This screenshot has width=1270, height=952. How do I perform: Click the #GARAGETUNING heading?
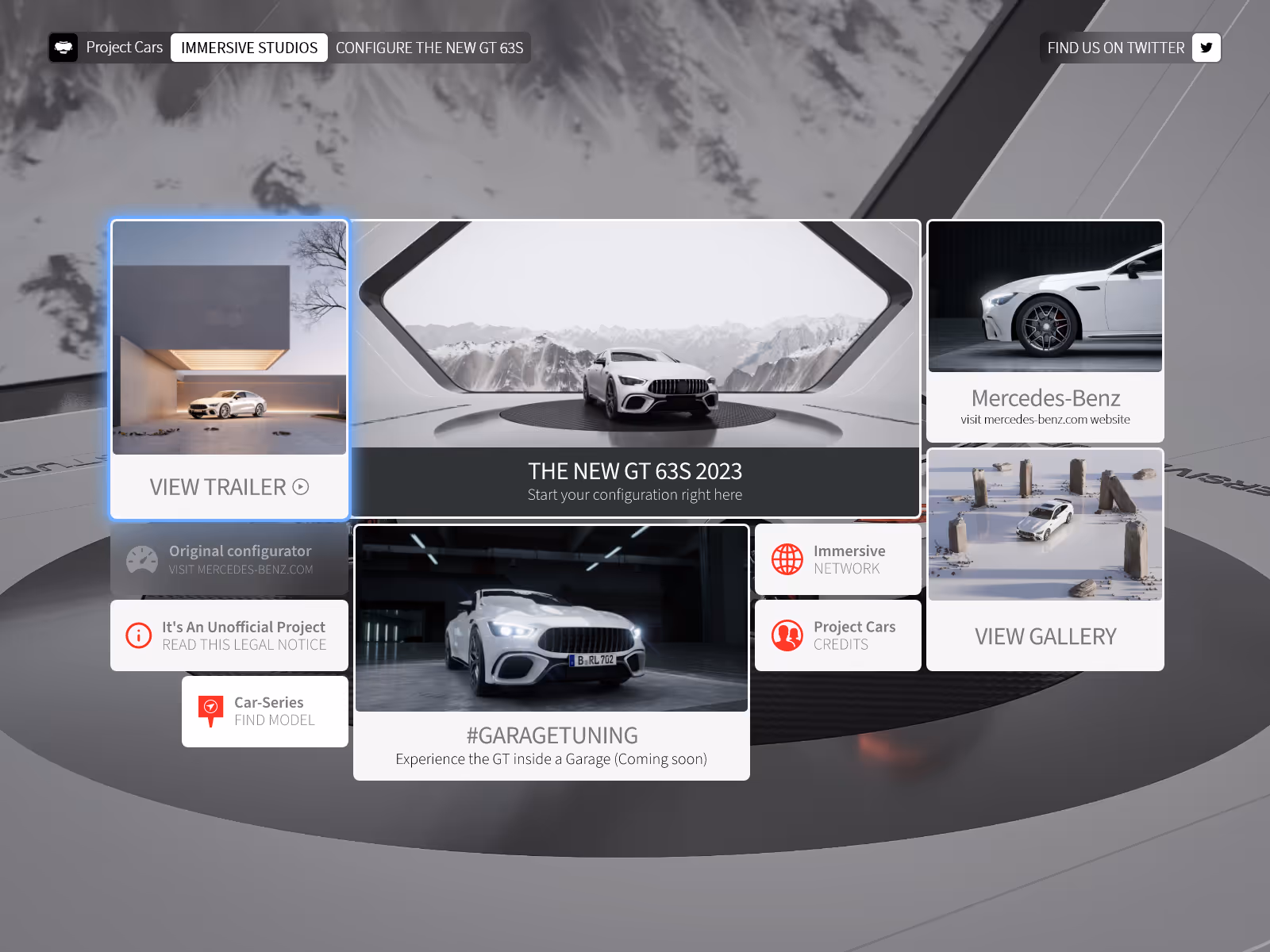click(x=552, y=735)
